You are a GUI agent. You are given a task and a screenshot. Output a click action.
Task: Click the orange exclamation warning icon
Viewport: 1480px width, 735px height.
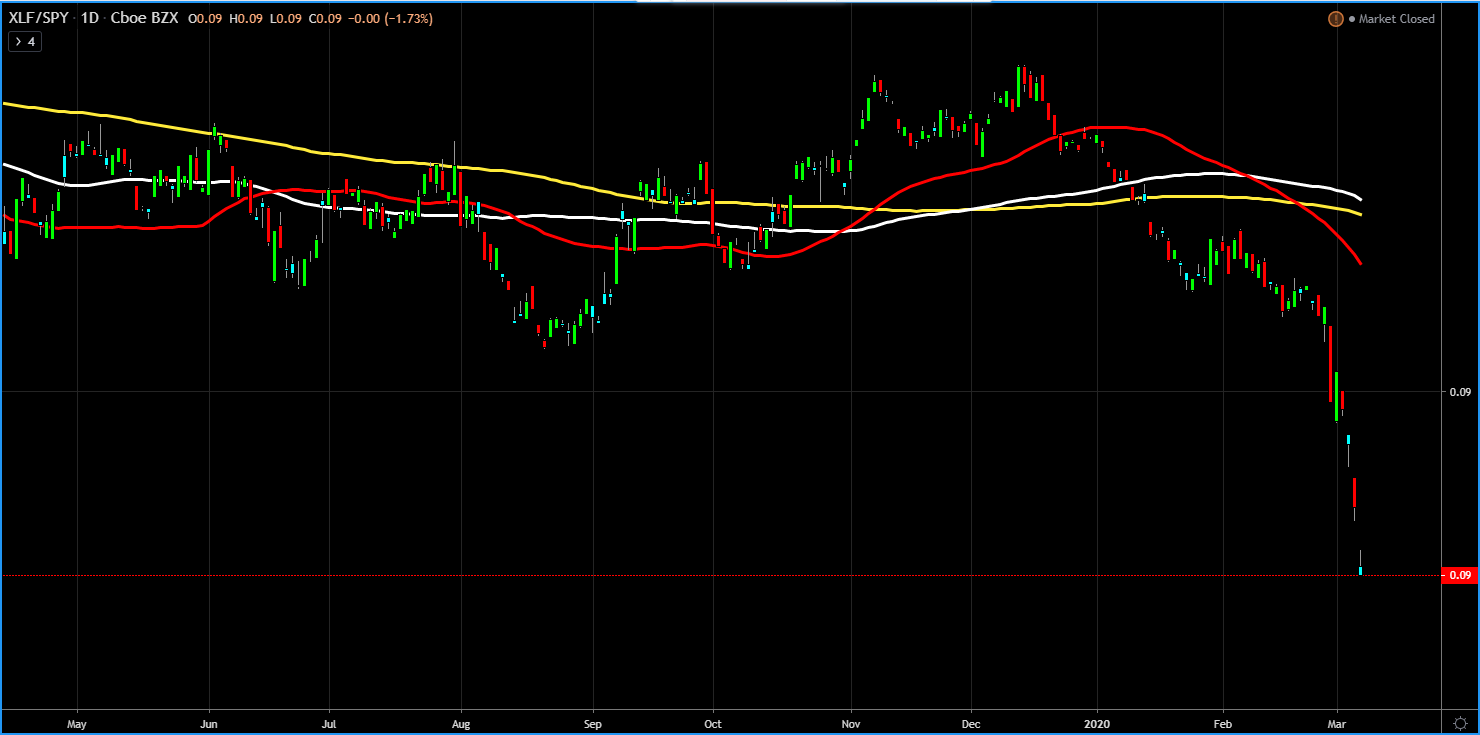coord(1335,19)
